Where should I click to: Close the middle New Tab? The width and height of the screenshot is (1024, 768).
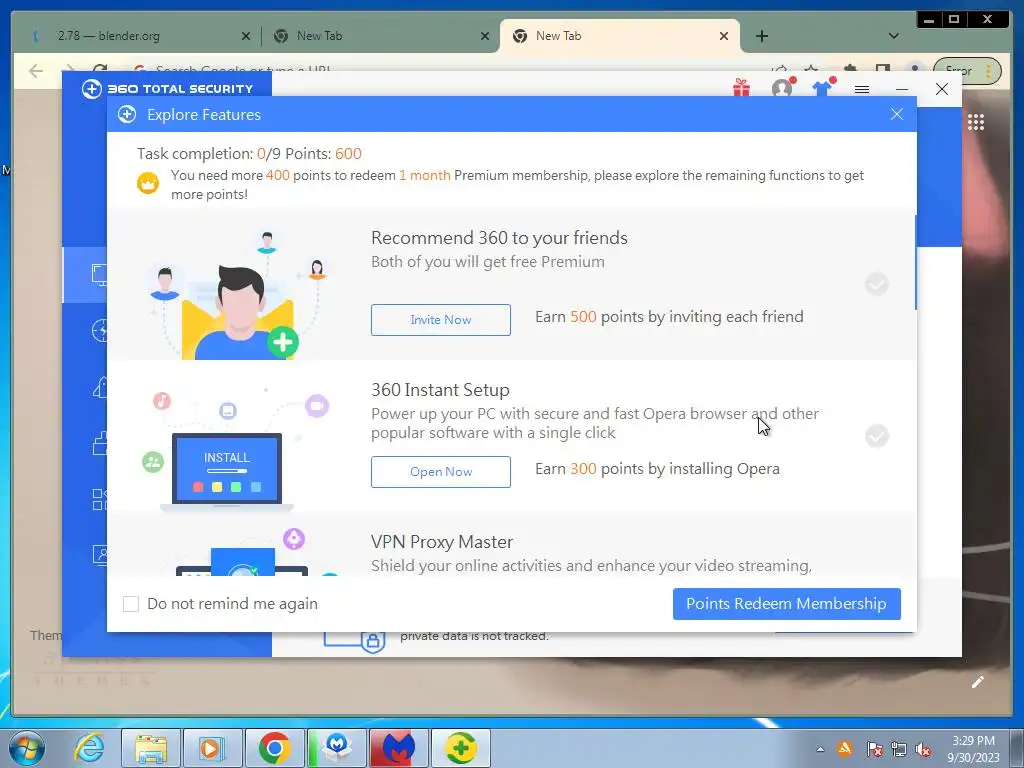tap(485, 37)
